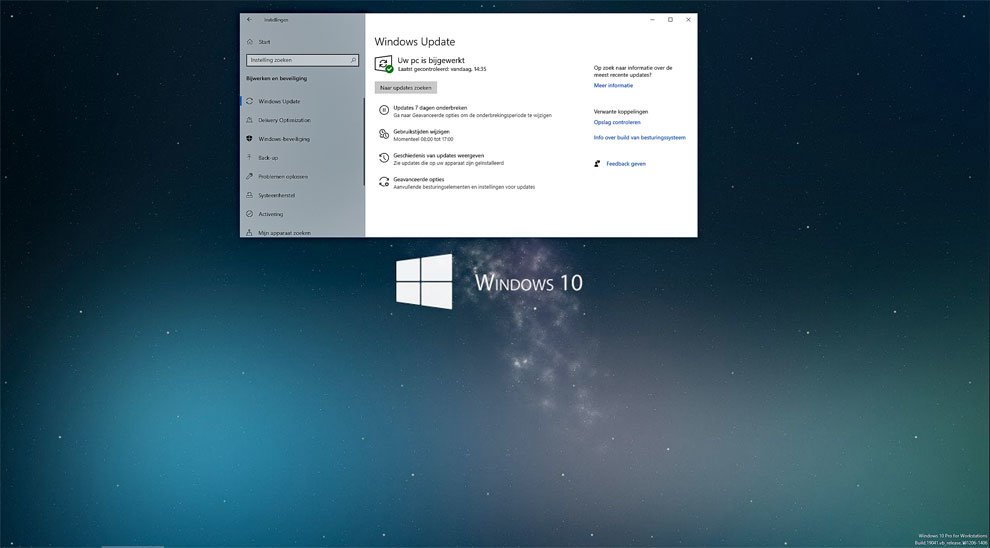The width and height of the screenshot is (990, 548).
Task: Click the search magnifier icon
Action: coord(354,60)
